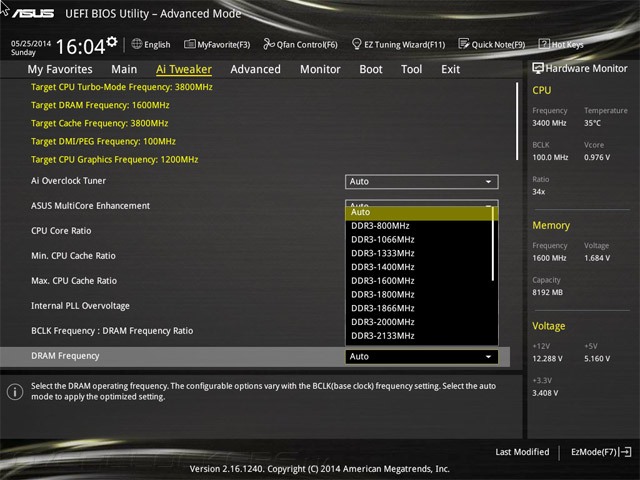Open the Monitor tab
Viewport: 640px width, 480px height.
point(320,69)
